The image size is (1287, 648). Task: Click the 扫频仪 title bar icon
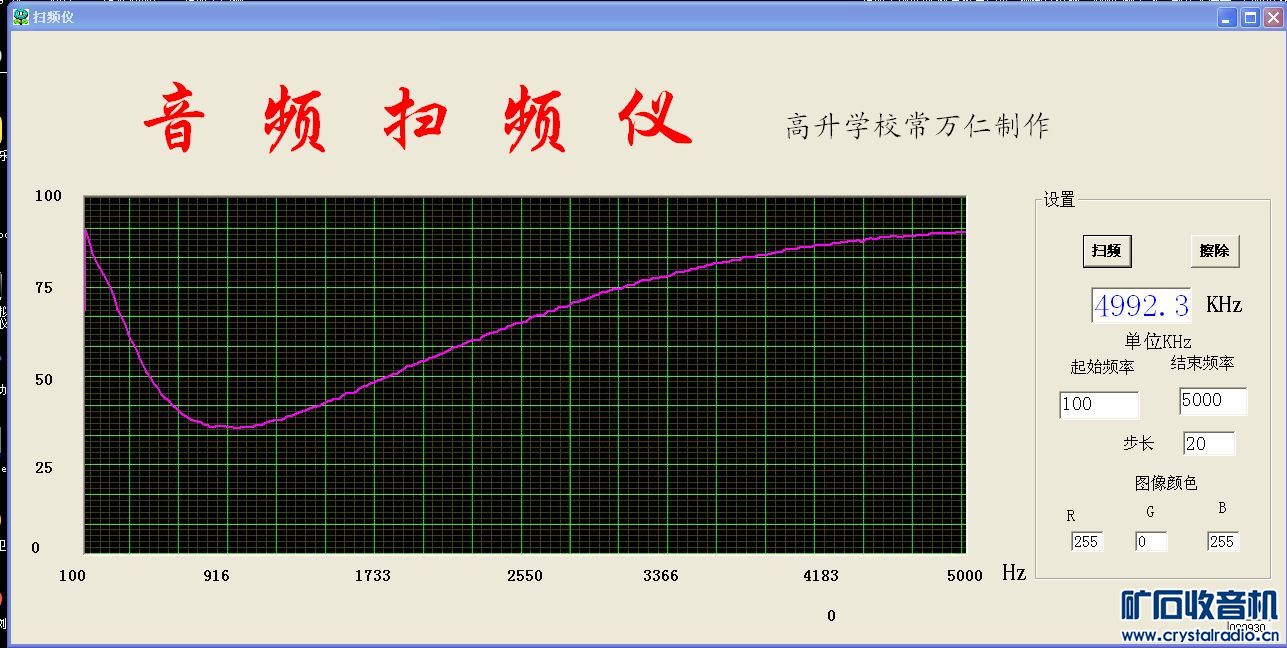(20, 17)
